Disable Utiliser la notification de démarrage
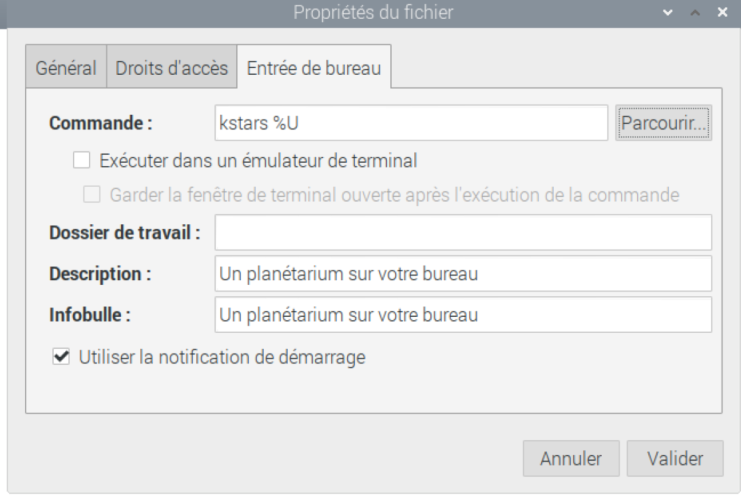This screenshot has width=741, height=498. (x=60, y=355)
